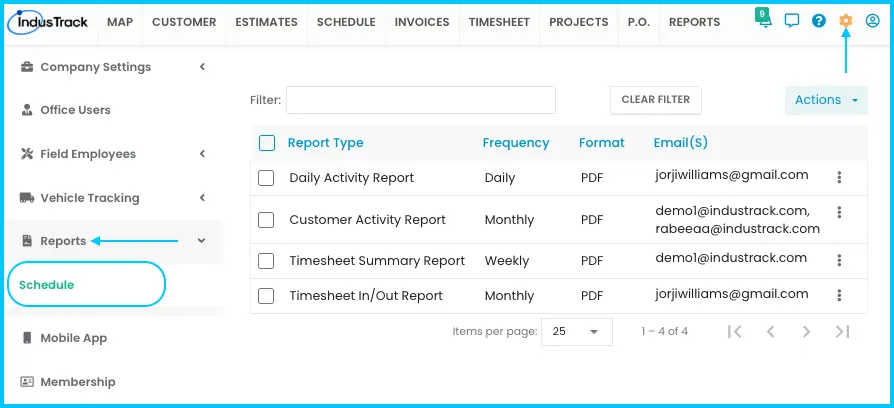The width and height of the screenshot is (894, 408).
Task: Click the IndusTrack logo
Action: (x=48, y=22)
